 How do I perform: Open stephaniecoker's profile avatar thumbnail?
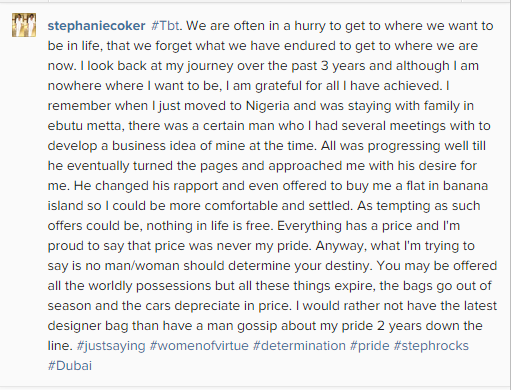pos(24,25)
